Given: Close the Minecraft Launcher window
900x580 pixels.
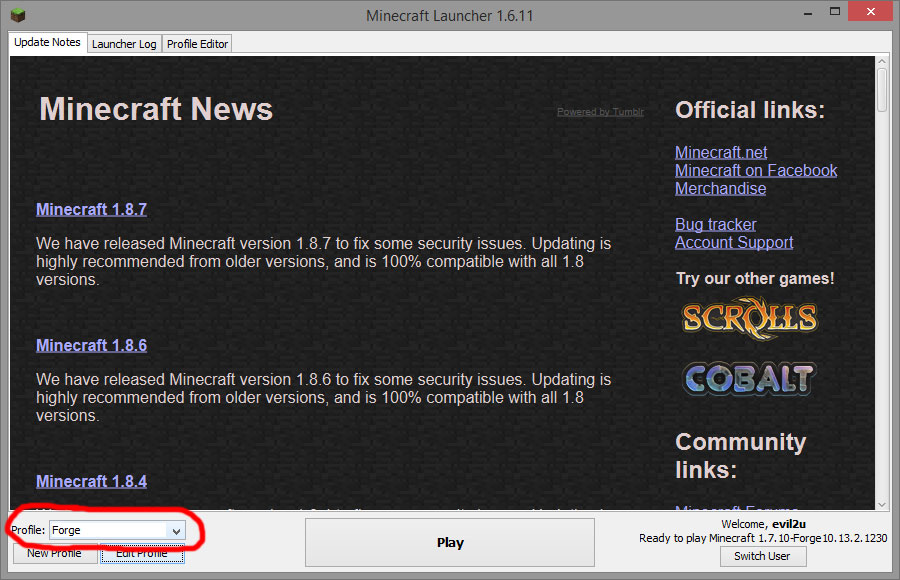Looking at the screenshot, I should (871, 11).
